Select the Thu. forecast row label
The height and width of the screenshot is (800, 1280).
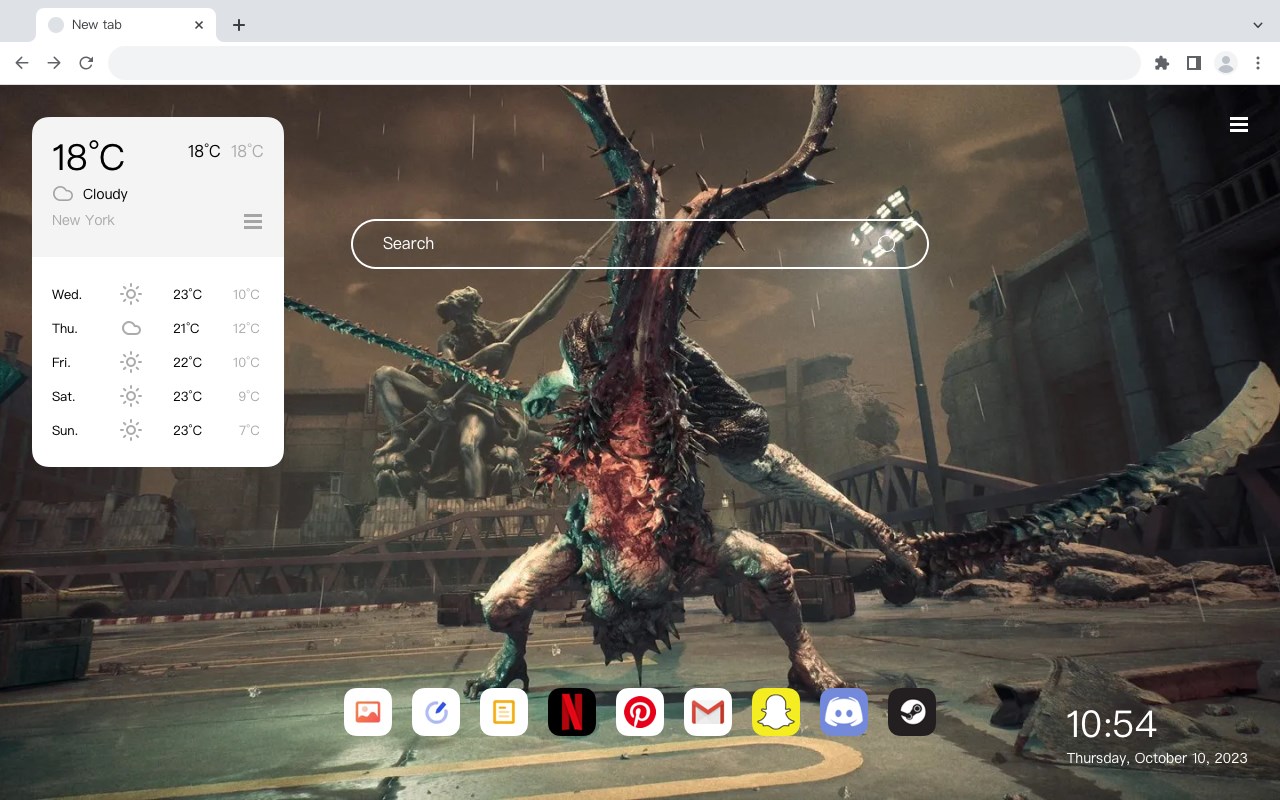coord(65,328)
